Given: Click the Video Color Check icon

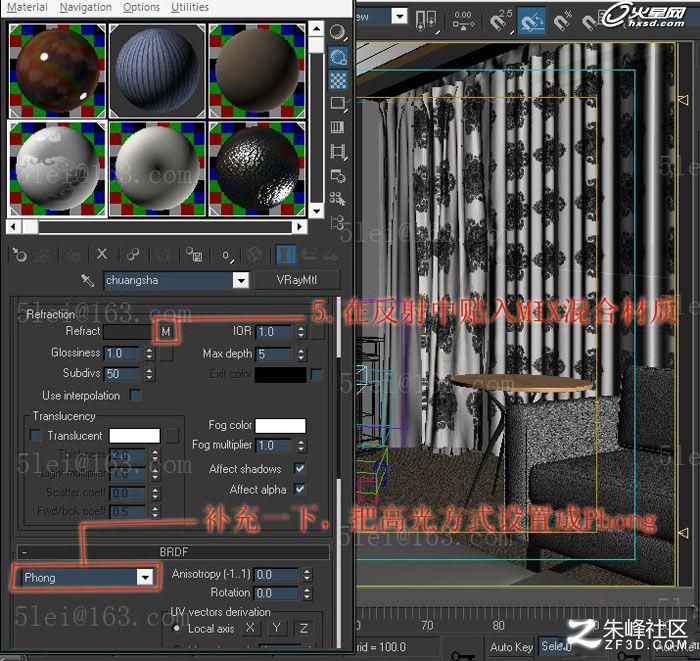Looking at the screenshot, I should click(x=338, y=127).
